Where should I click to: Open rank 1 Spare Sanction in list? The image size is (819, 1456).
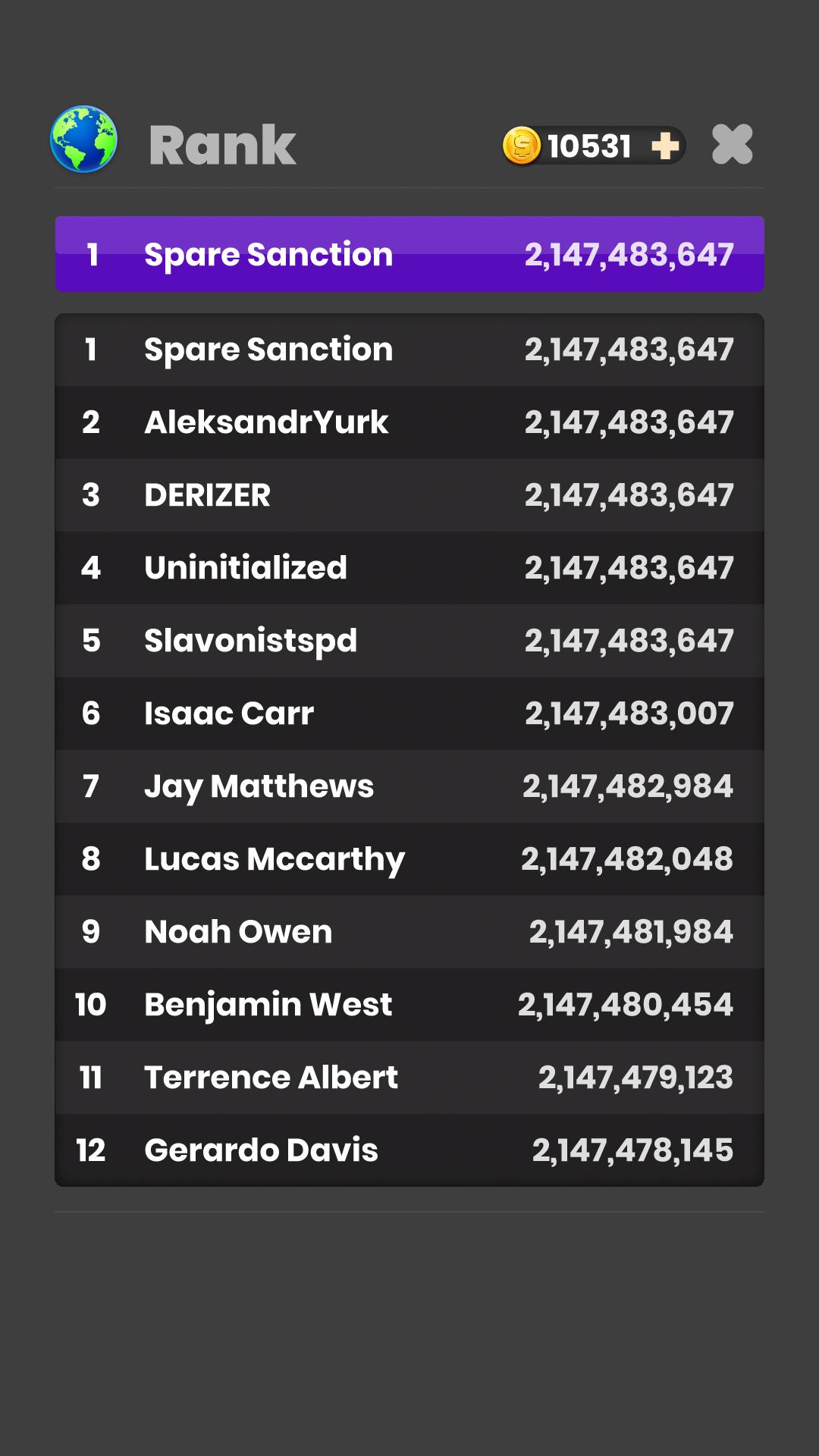click(x=409, y=350)
